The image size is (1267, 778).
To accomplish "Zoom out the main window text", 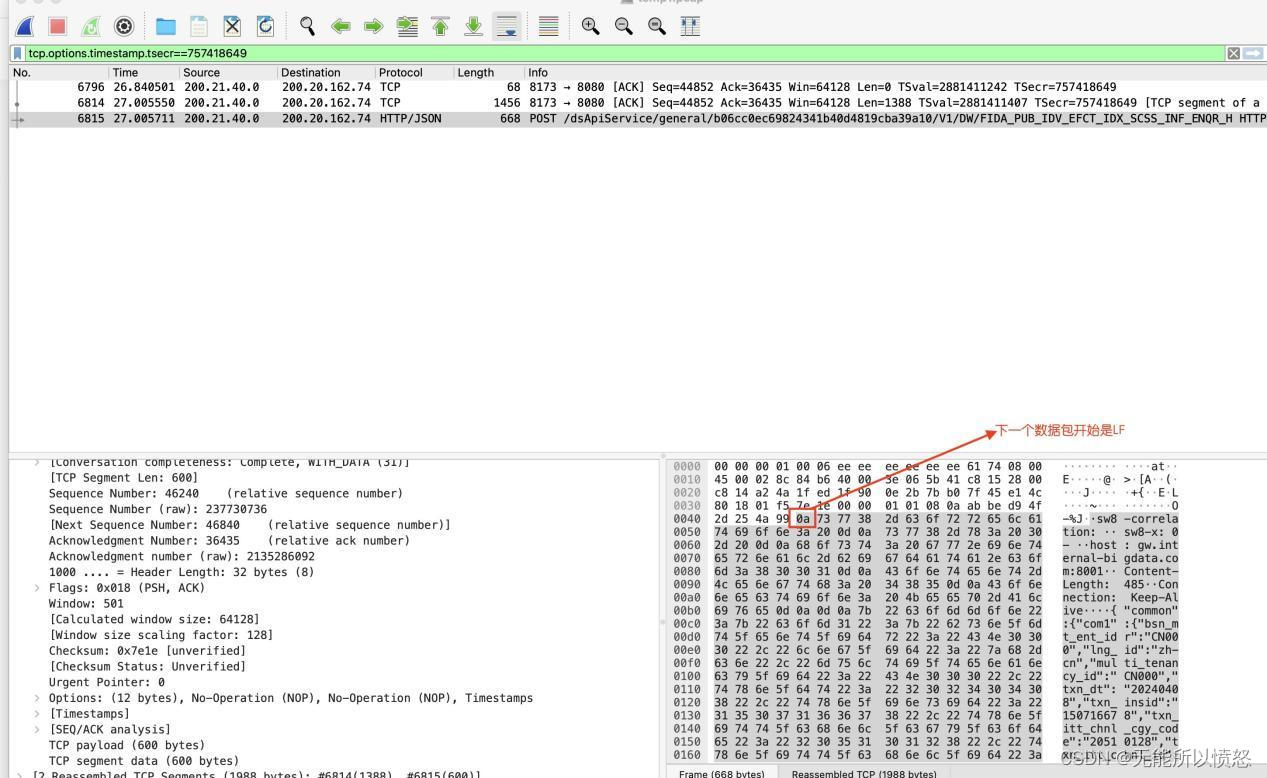I will 624,27.
